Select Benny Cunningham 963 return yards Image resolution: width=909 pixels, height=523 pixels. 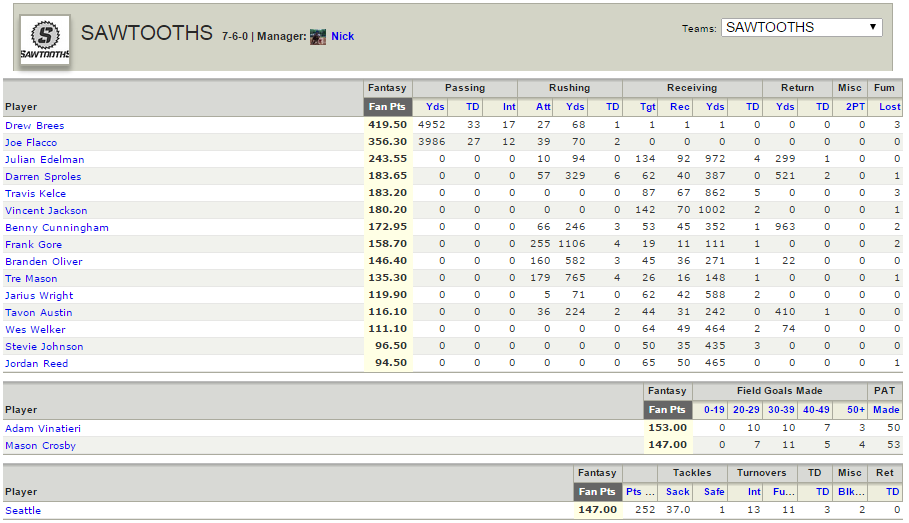point(785,227)
